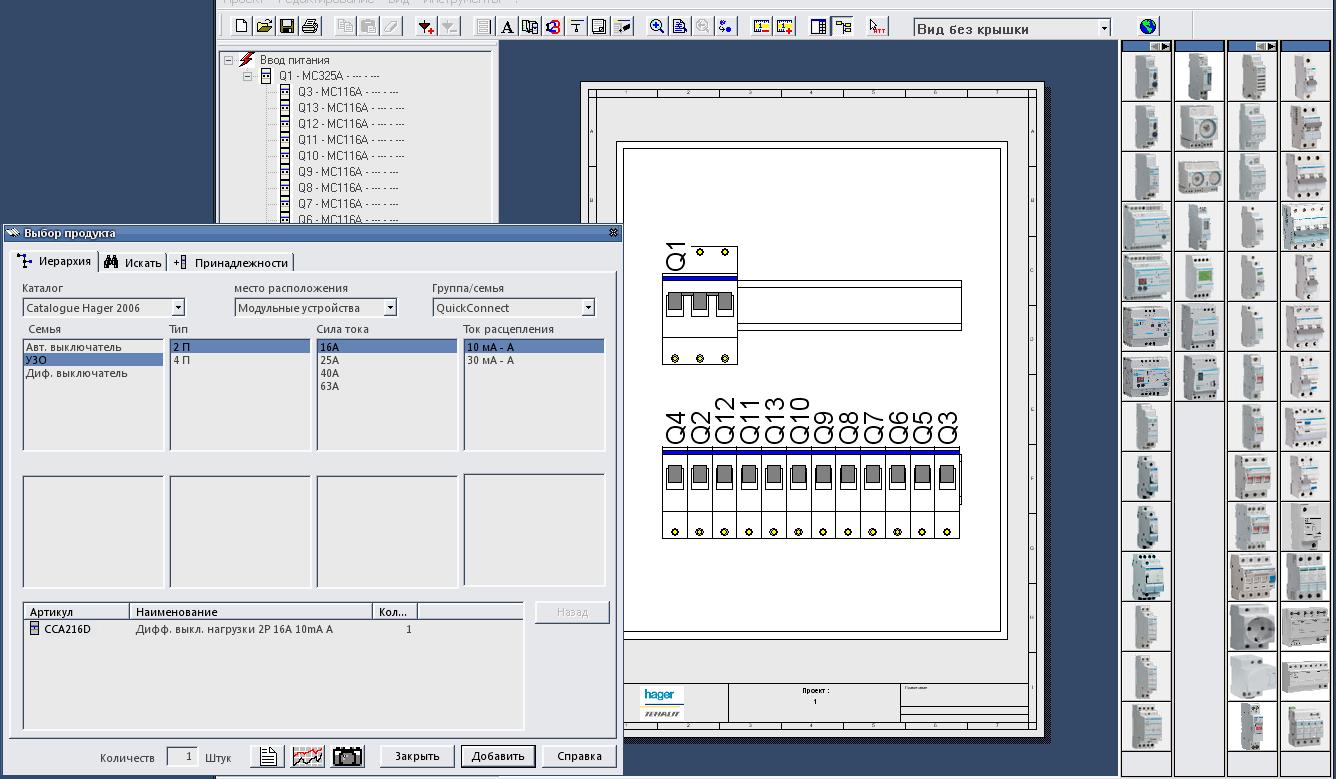
Task: Create a new project with the blank page icon
Action: (x=241, y=27)
